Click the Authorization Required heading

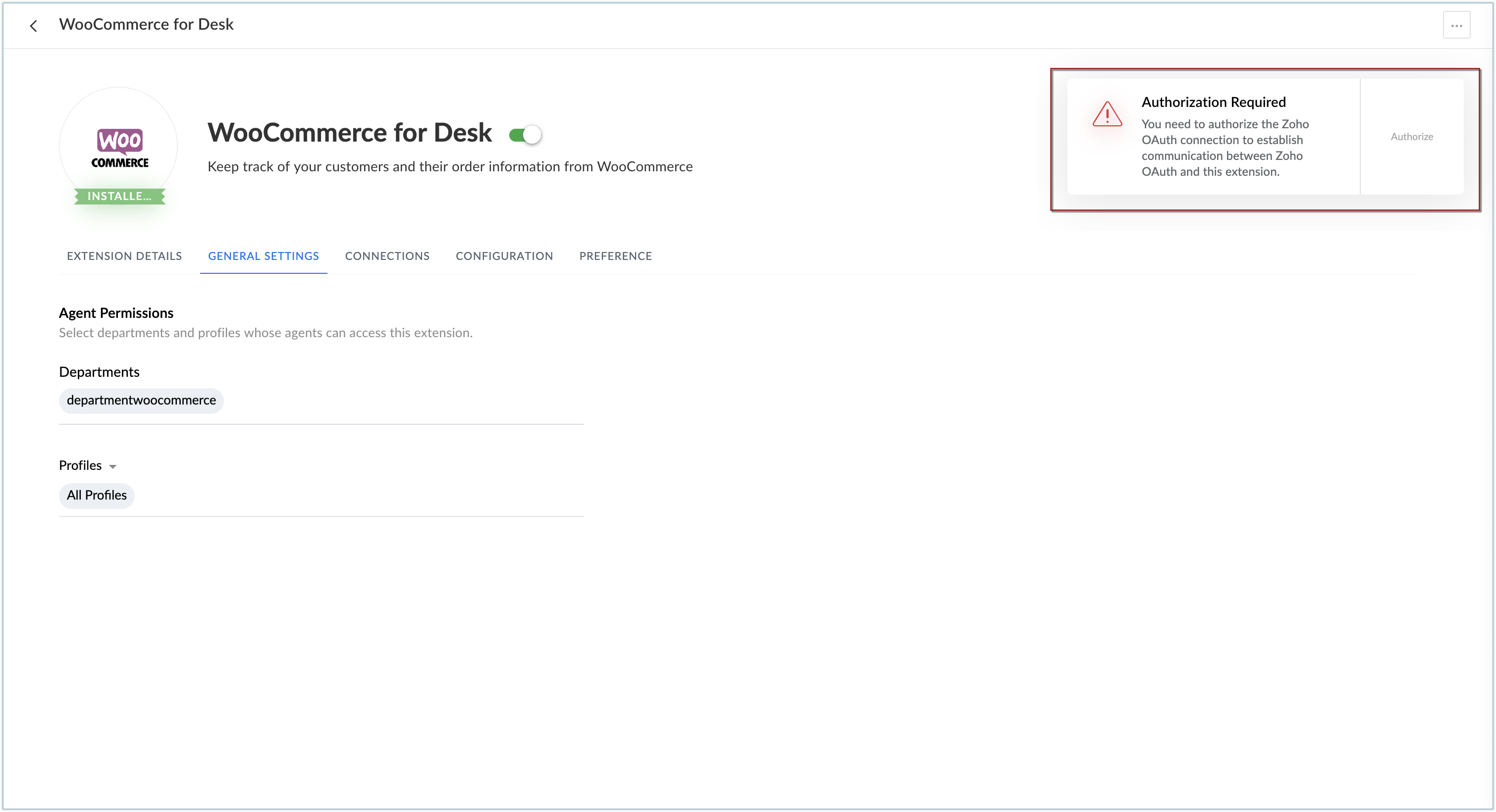pyautogui.click(x=1213, y=102)
